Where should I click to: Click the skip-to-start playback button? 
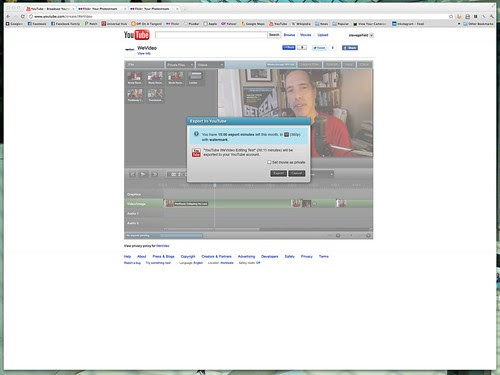pyautogui.click(x=132, y=174)
